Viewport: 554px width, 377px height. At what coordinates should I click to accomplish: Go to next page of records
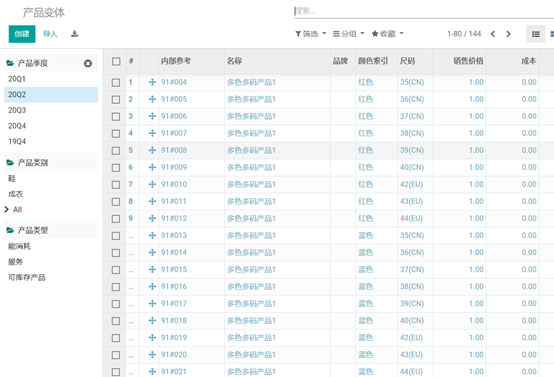tap(508, 34)
